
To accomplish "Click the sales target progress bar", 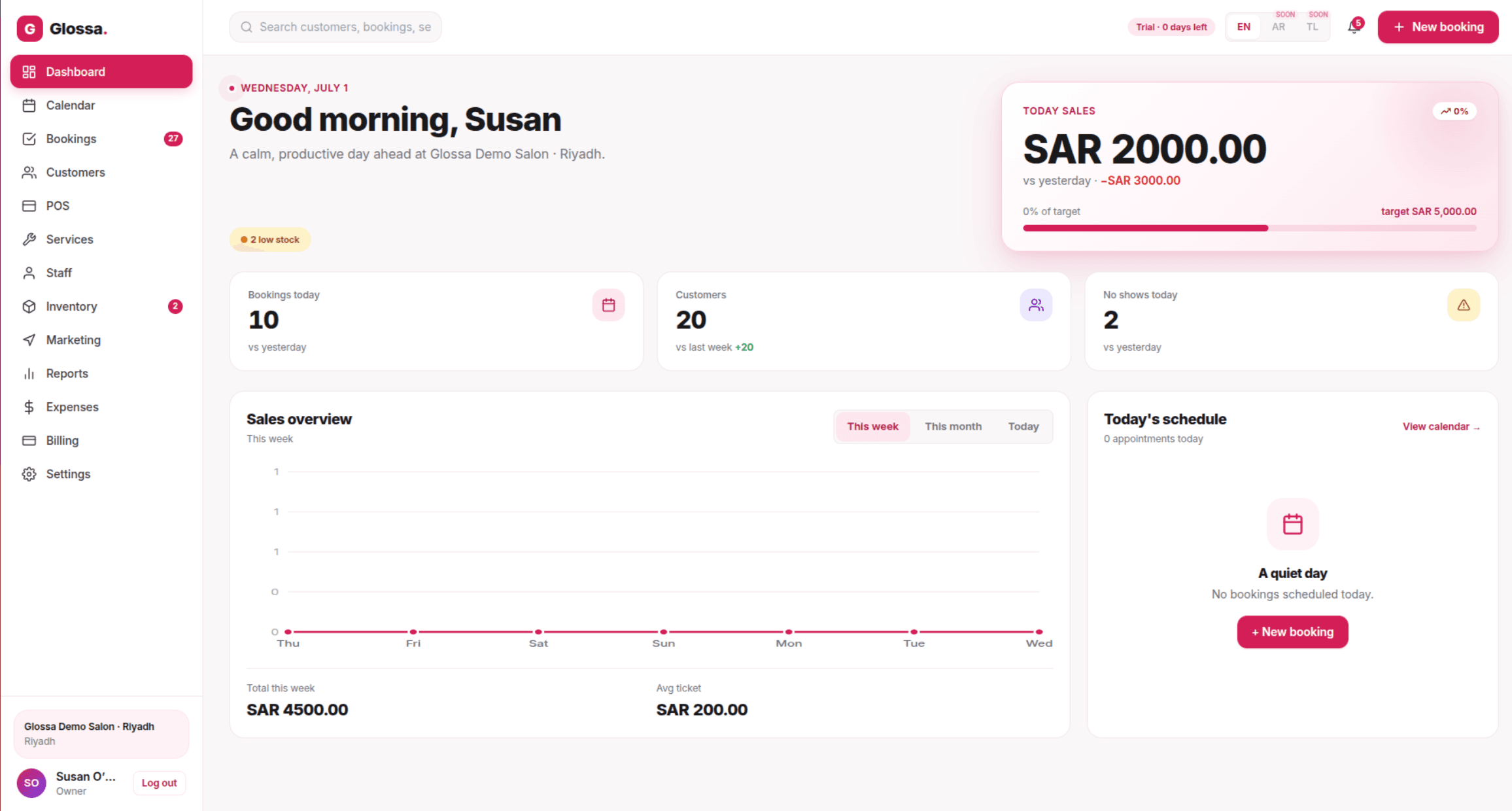I will [1250, 228].
